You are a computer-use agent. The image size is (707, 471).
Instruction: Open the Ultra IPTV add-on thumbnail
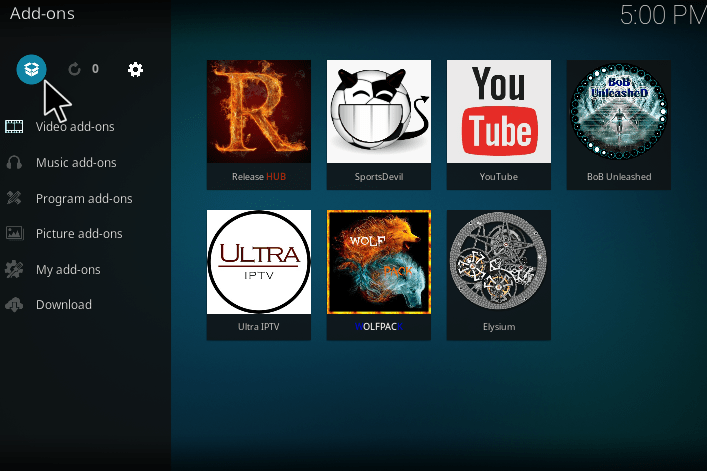pos(259,262)
